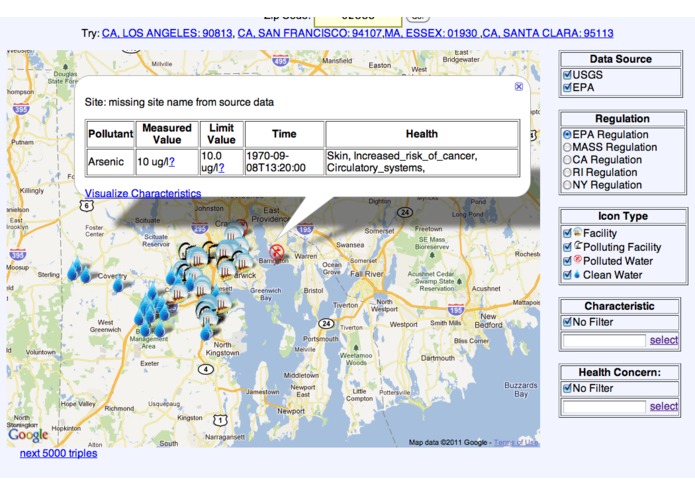Image resolution: width=695 pixels, height=494 pixels.
Task: Try CA, SAN FRANCISCO: 94107 link
Action: coord(310,33)
